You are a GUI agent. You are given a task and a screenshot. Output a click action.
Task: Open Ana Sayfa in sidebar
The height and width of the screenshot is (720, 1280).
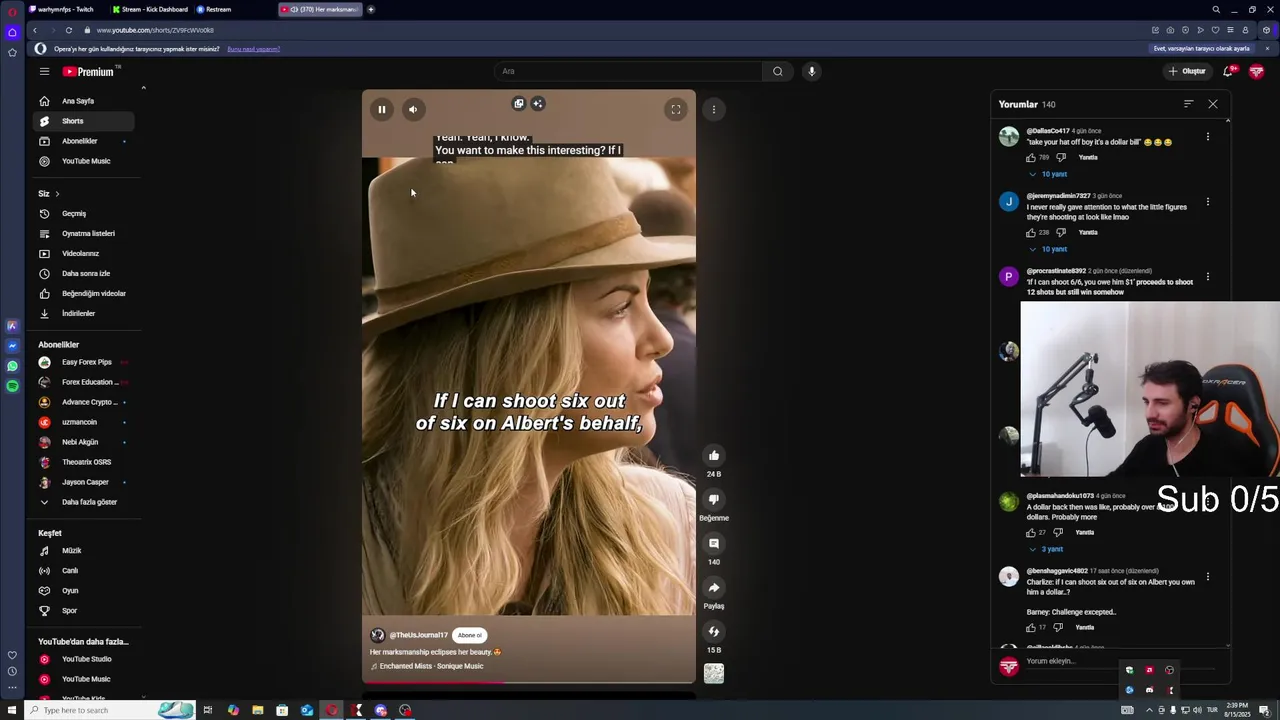(x=83, y=101)
